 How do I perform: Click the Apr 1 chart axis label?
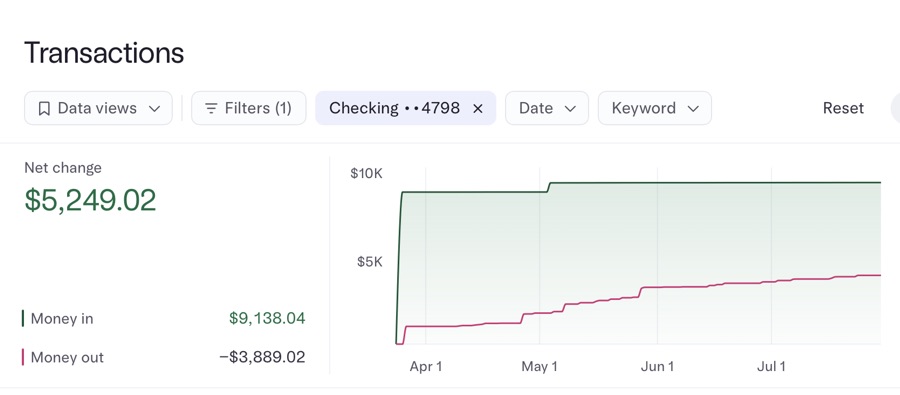pyautogui.click(x=426, y=367)
